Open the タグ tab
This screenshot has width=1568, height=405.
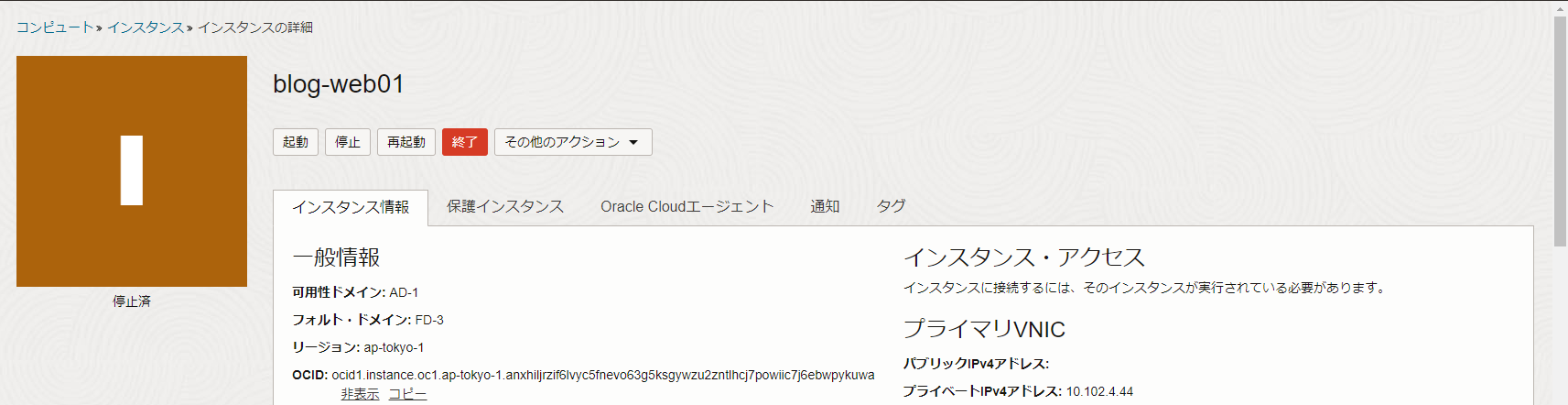point(891,207)
